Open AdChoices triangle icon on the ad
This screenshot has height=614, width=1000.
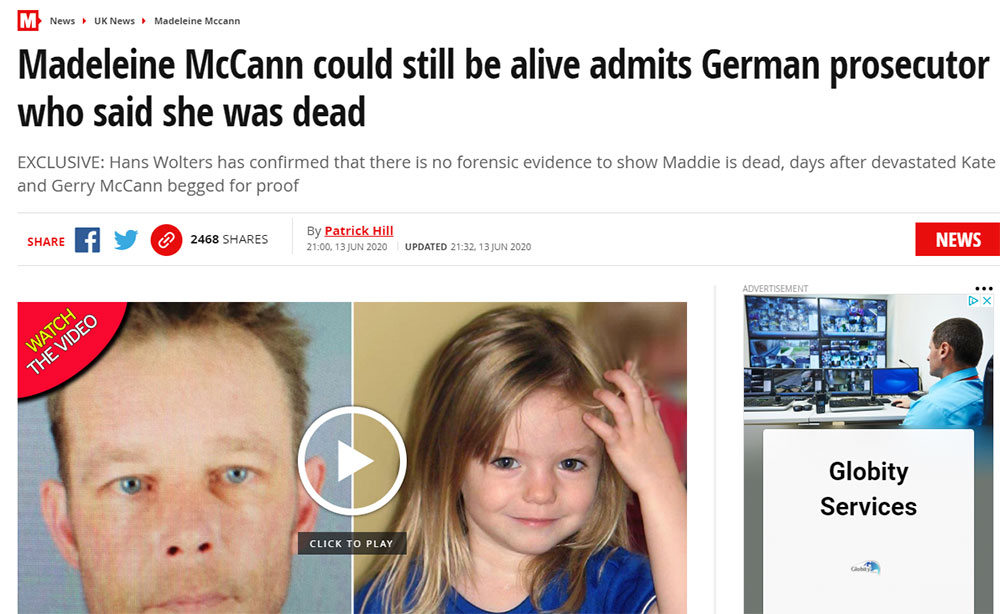coord(973,300)
